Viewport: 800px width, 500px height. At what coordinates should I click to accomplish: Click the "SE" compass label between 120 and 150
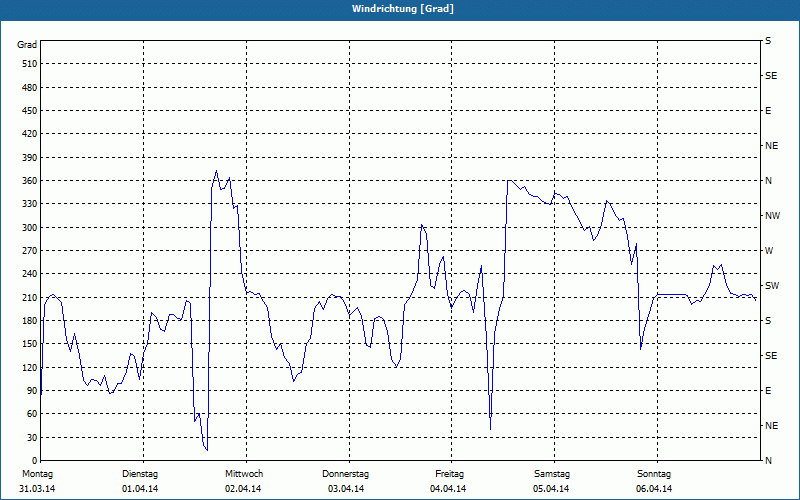click(x=771, y=356)
